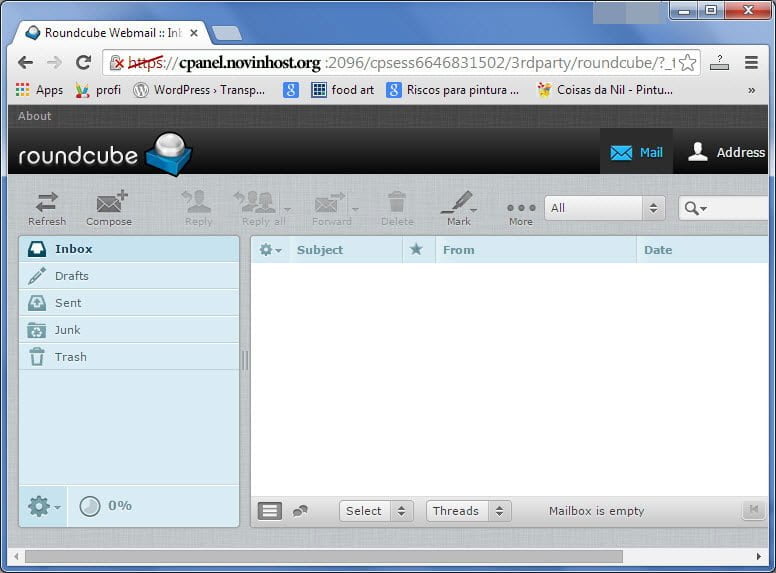Show more bookmarks chevron

[x=751, y=90]
